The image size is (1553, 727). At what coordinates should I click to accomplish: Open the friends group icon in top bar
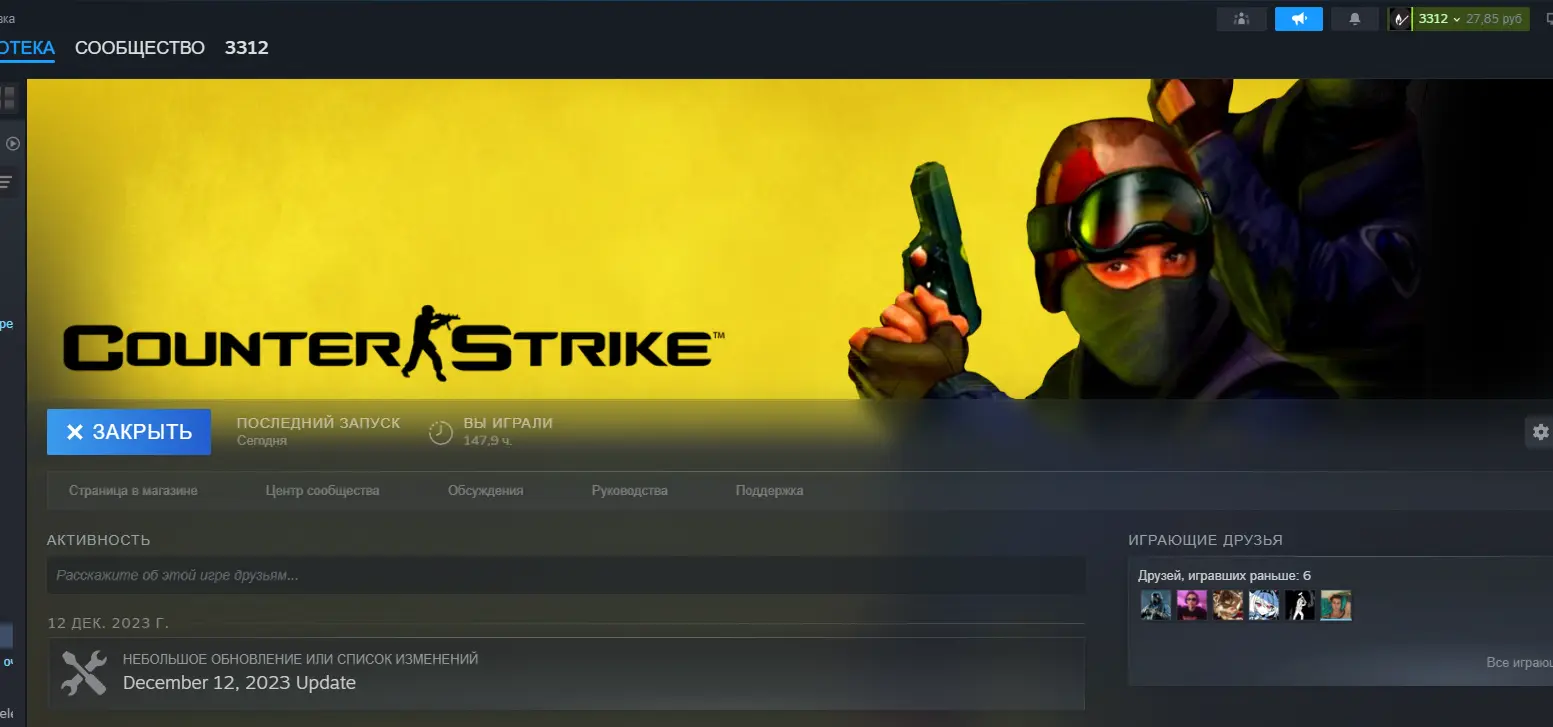point(1241,19)
